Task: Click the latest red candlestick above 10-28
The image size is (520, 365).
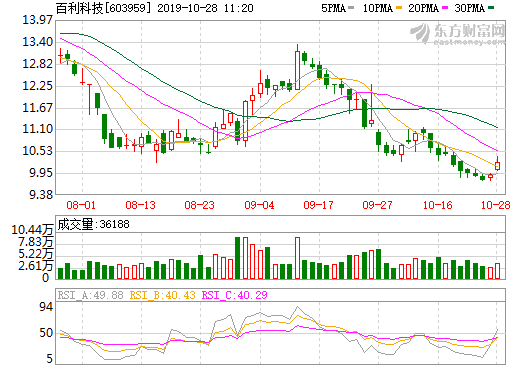Action: point(497,165)
